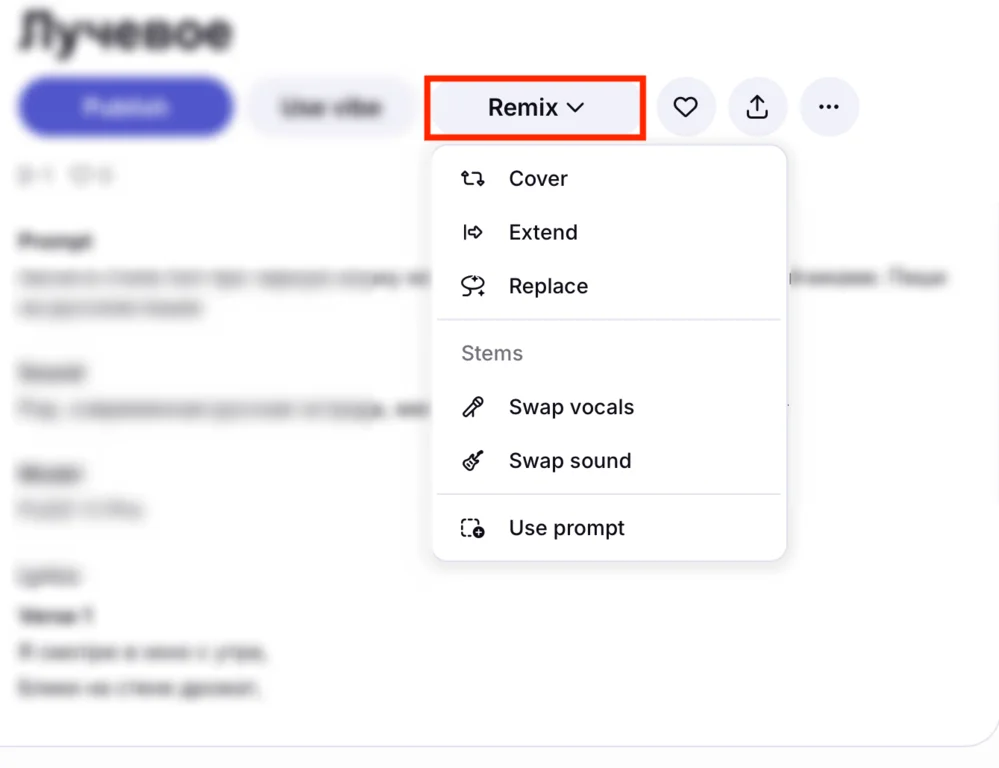Select Cover from the Remix menu
Screen dimensions: 999x768
tap(538, 179)
